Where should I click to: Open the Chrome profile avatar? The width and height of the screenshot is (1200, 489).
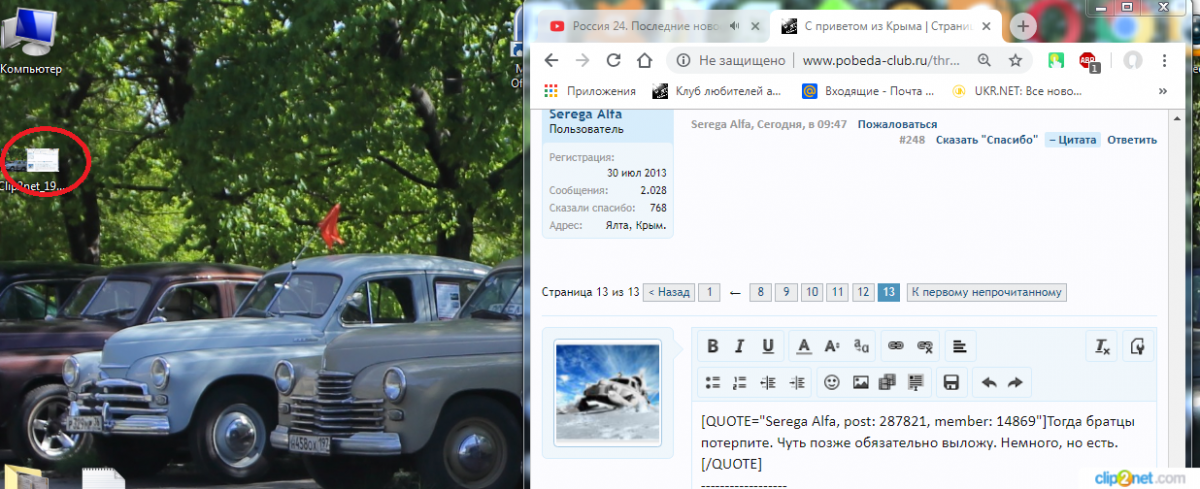tap(1133, 60)
